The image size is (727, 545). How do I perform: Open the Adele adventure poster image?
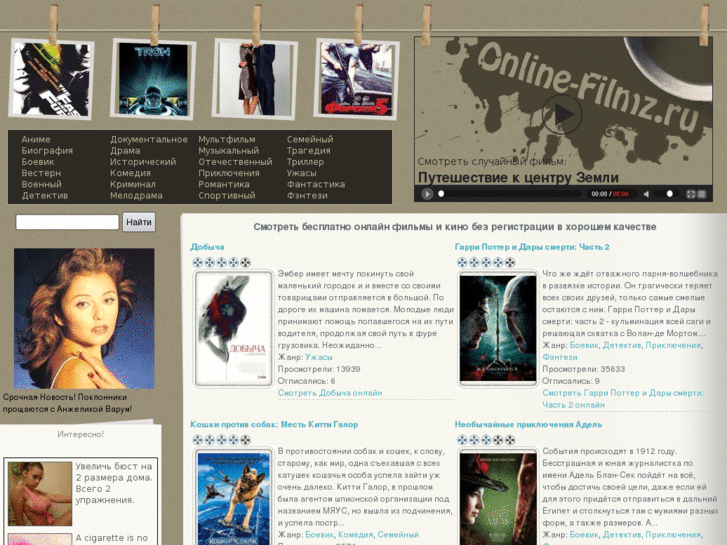(x=498, y=497)
